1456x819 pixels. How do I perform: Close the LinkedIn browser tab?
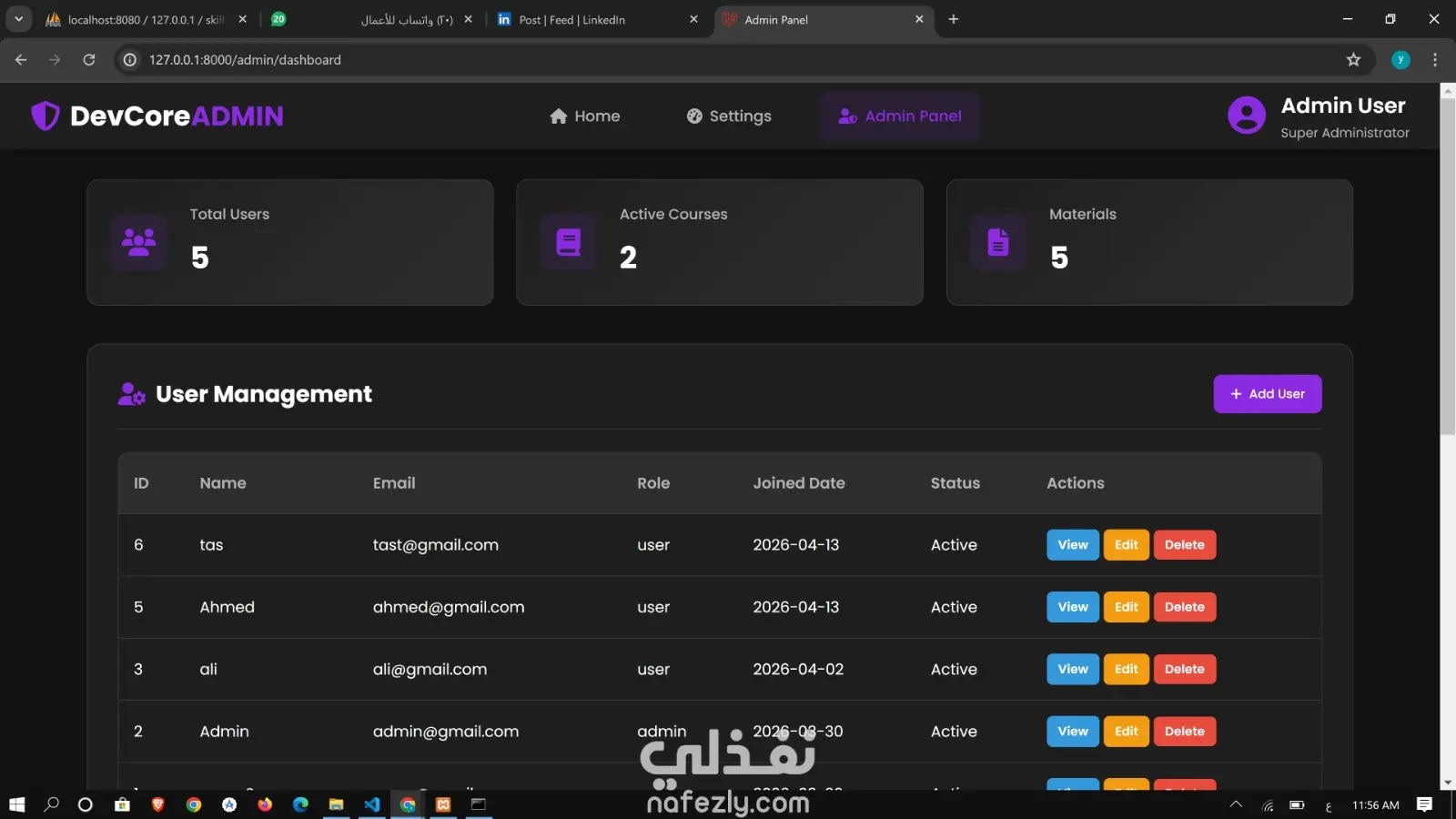point(693,19)
